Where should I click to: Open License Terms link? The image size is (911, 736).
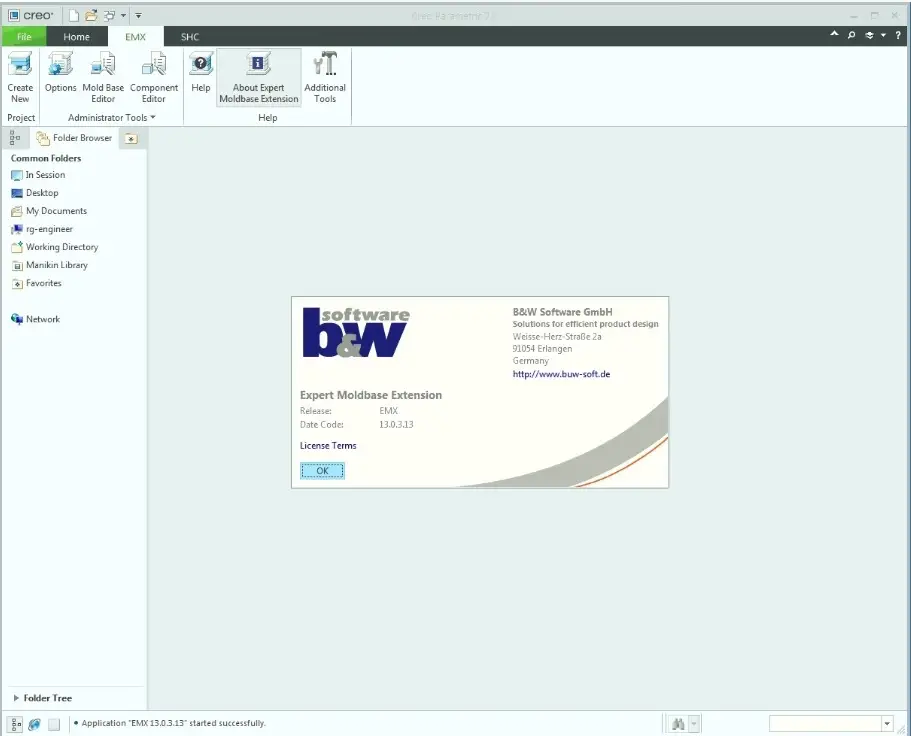pyautogui.click(x=328, y=446)
